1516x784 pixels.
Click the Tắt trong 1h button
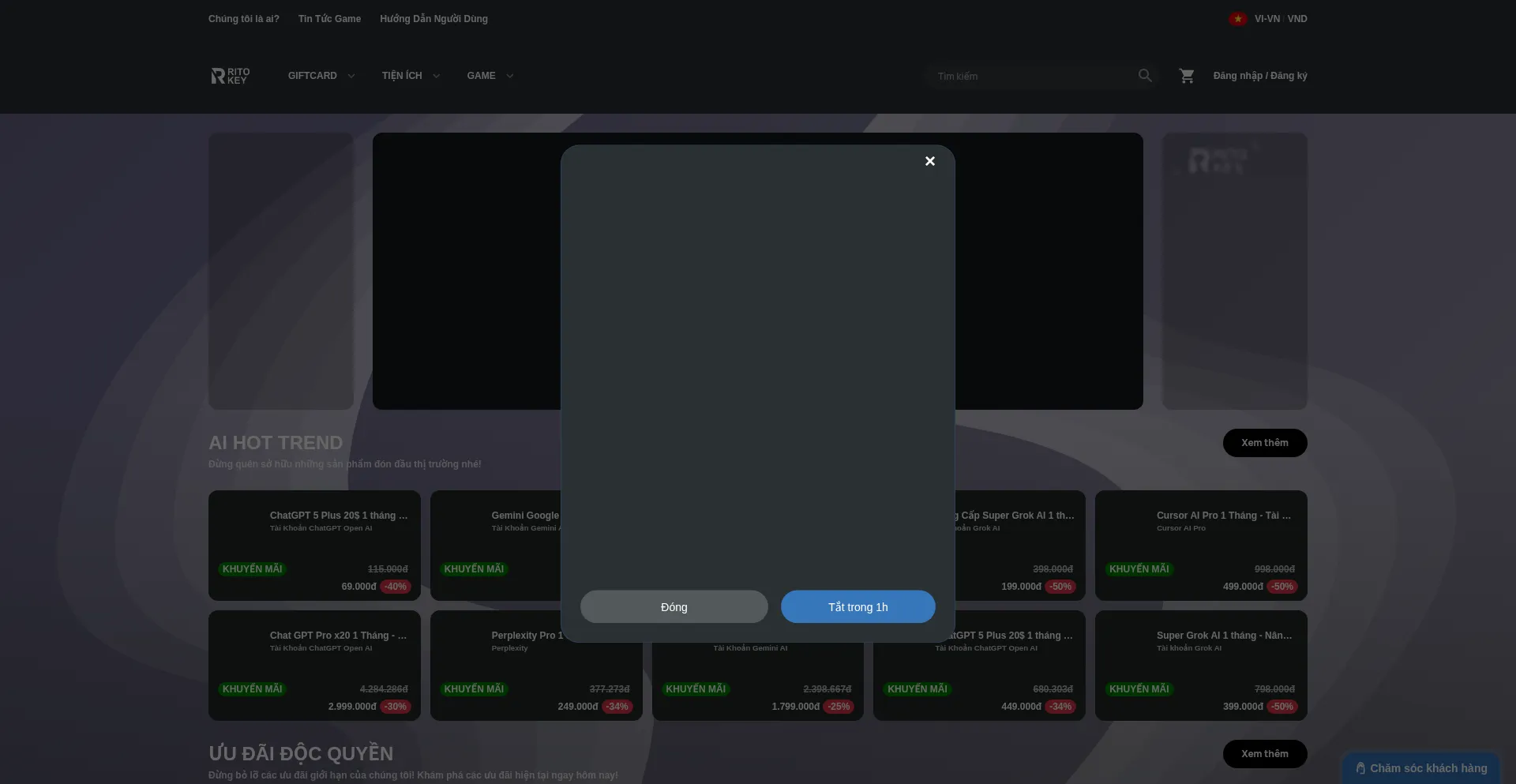point(858,606)
